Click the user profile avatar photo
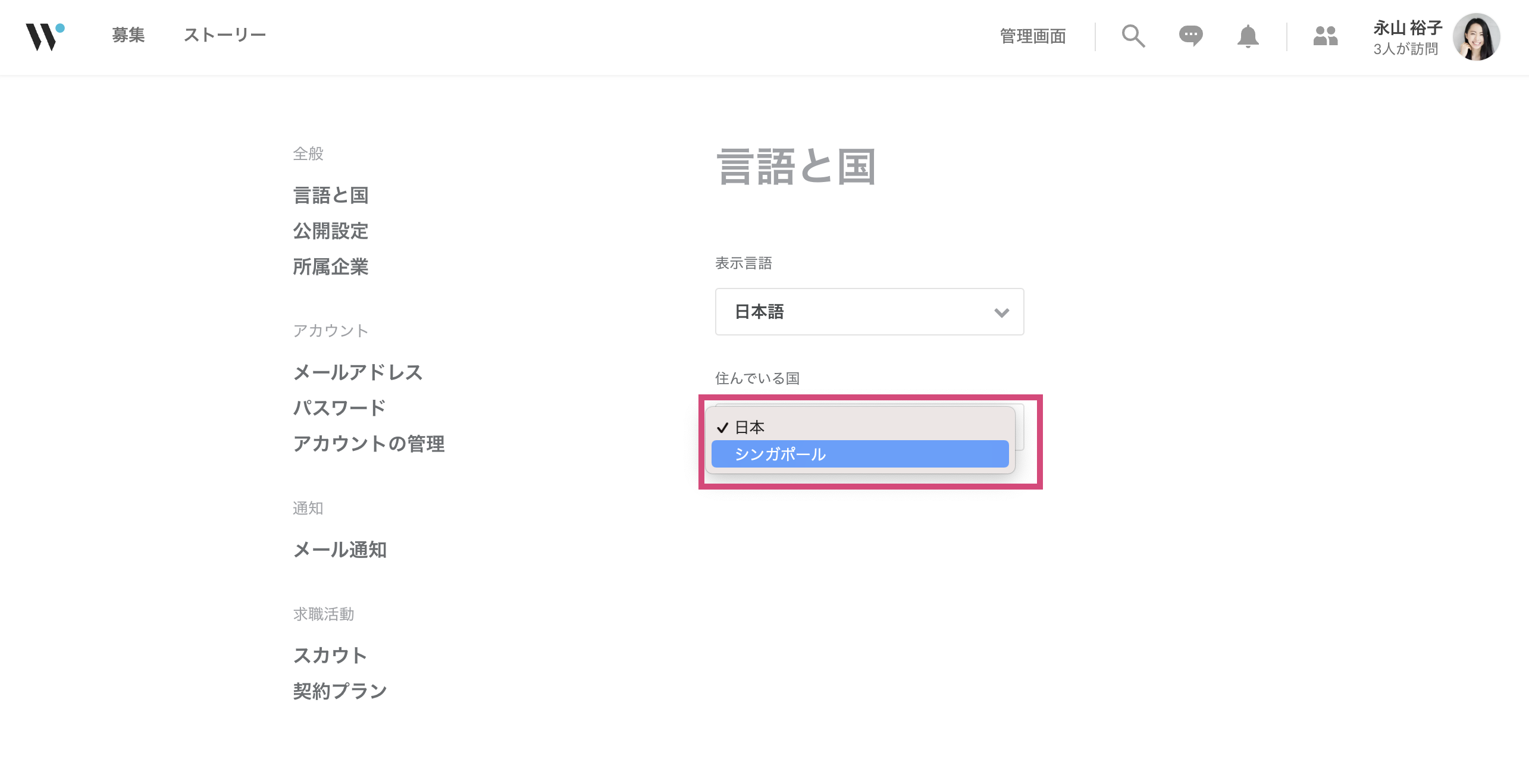Image resolution: width=1529 pixels, height=784 pixels. pos(1475,37)
